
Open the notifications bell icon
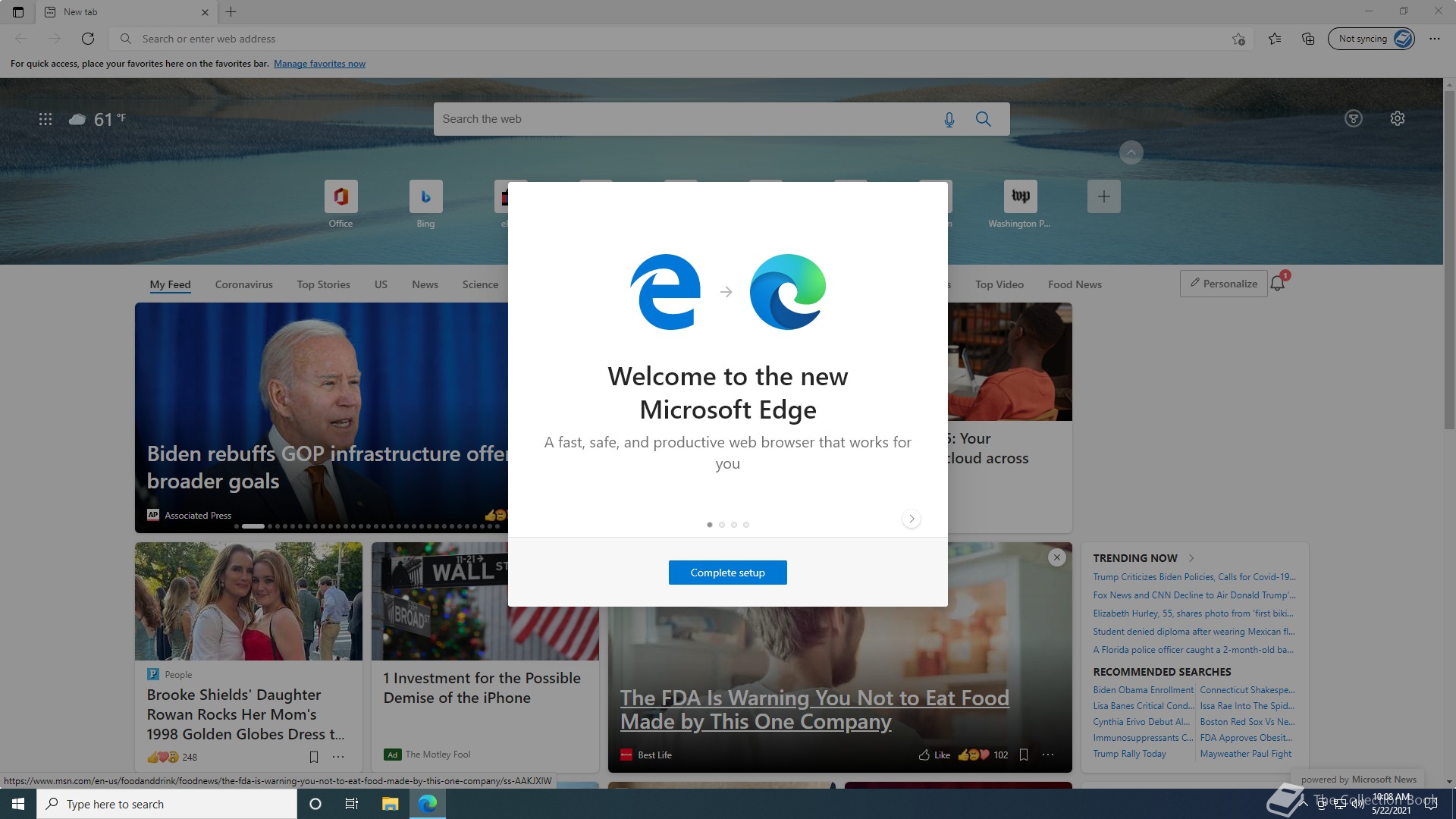[x=1278, y=284]
